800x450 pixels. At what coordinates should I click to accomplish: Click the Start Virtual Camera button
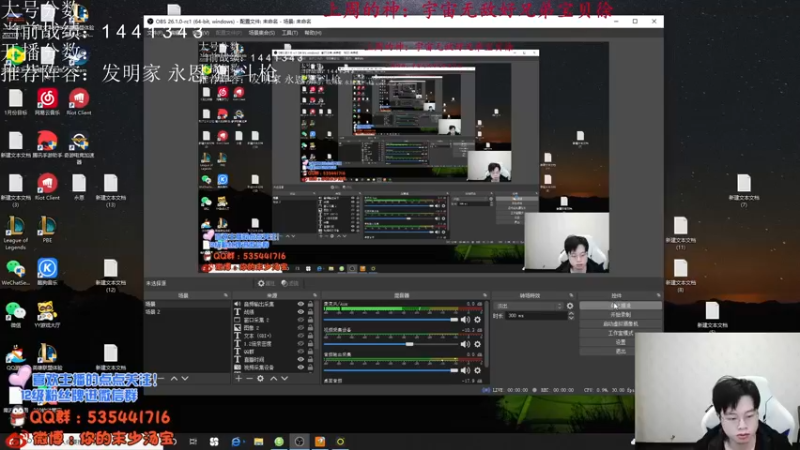620,324
